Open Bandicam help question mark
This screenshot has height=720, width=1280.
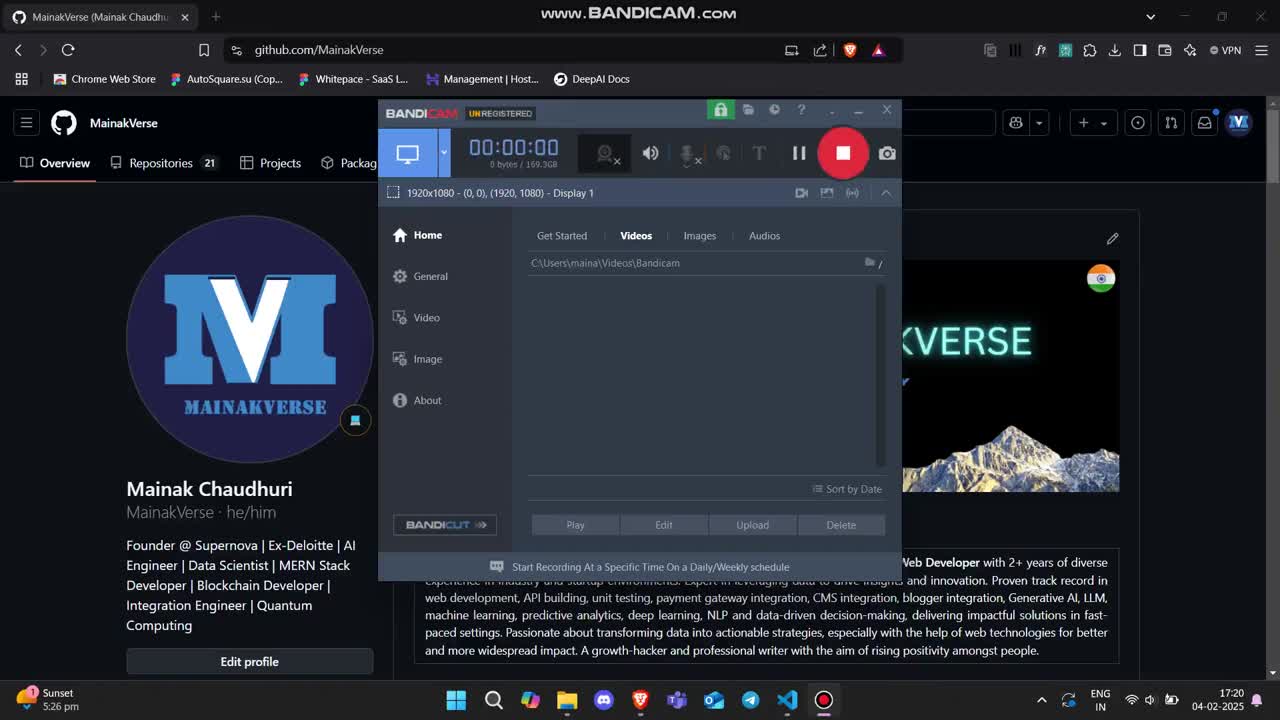(x=801, y=110)
